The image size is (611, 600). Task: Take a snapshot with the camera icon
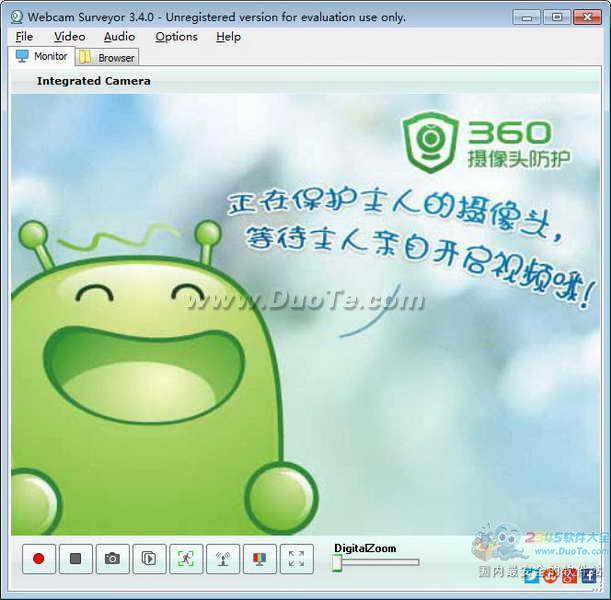coord(112,559)
